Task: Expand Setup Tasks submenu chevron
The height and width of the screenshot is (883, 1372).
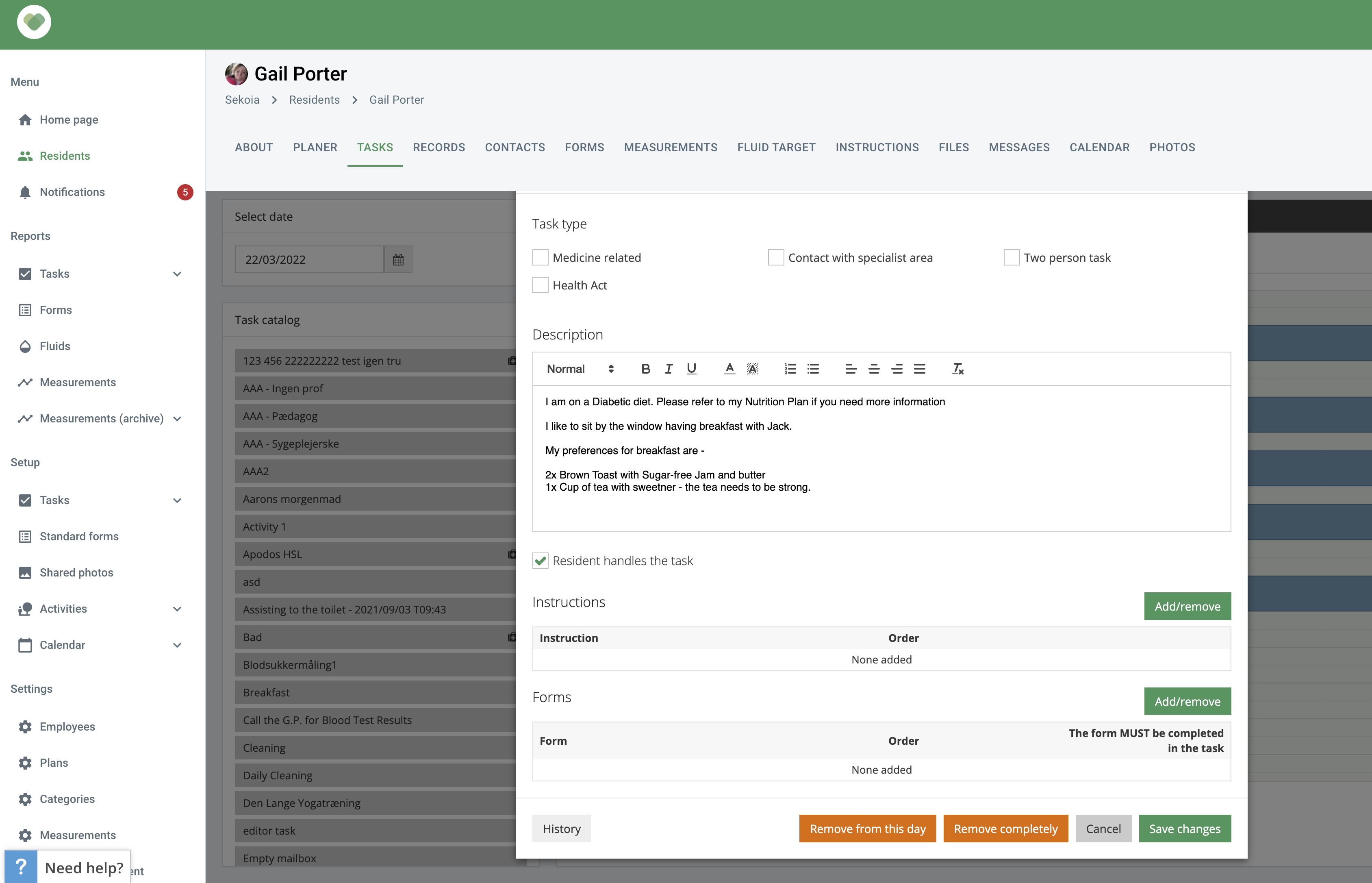Action: click(x=177, y=500)
